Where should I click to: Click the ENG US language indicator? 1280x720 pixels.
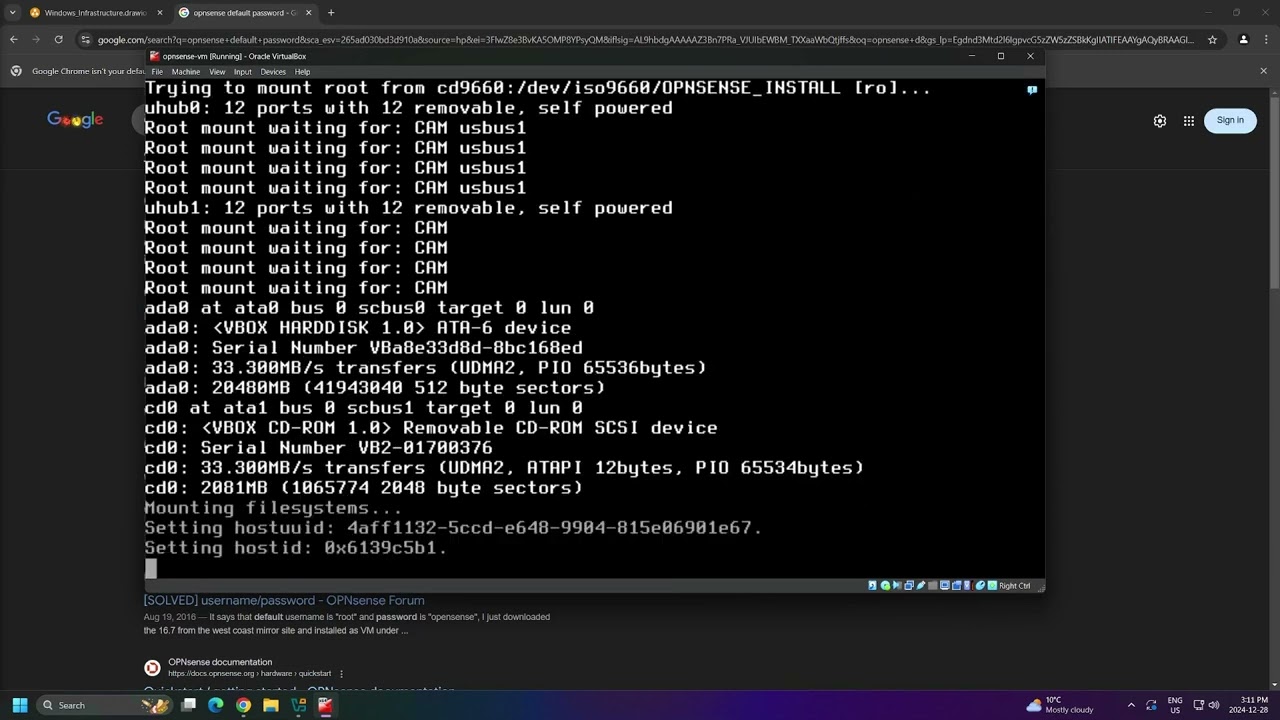pos(1175,705)
